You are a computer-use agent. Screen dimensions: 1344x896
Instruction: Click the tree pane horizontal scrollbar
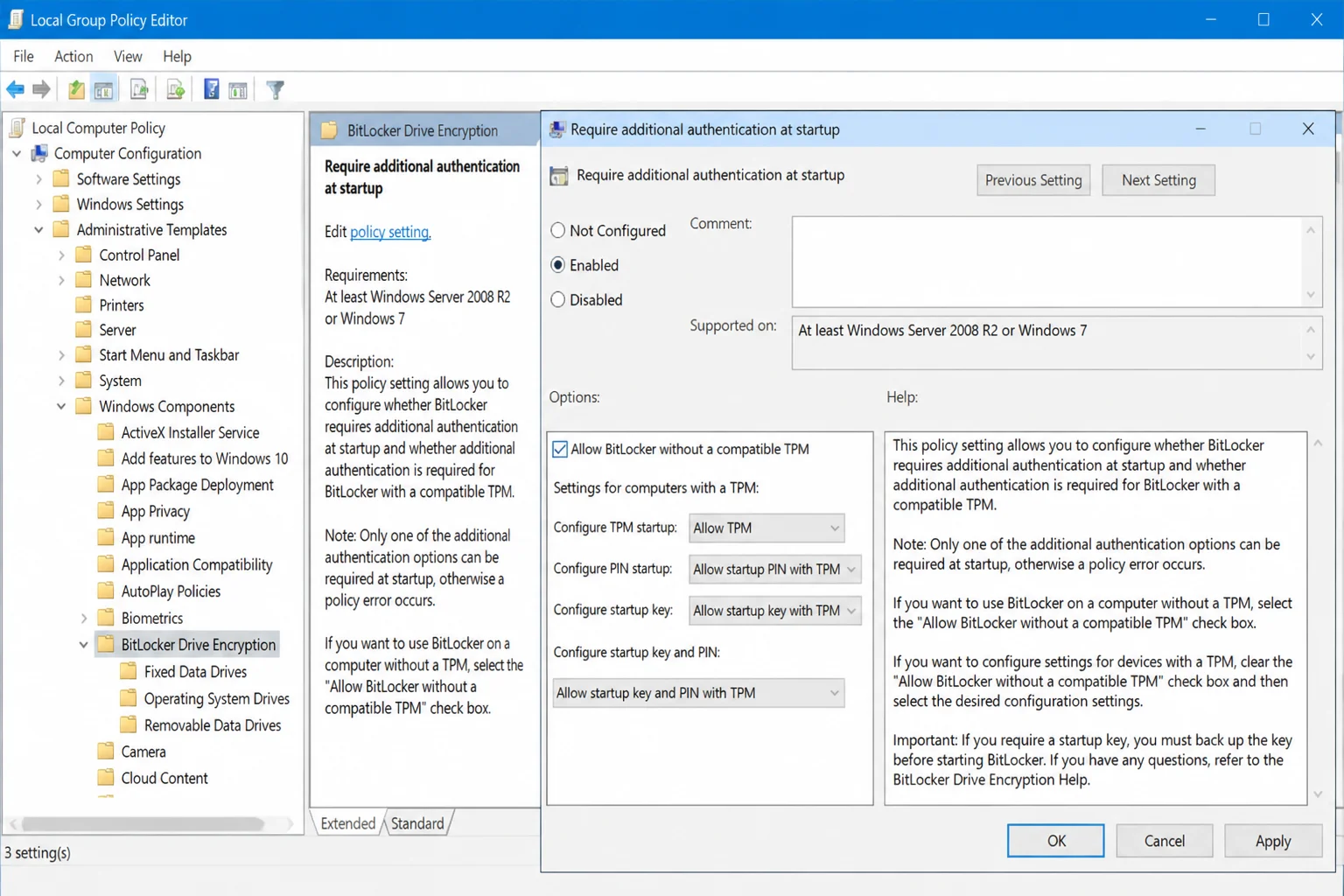(143, 824)
